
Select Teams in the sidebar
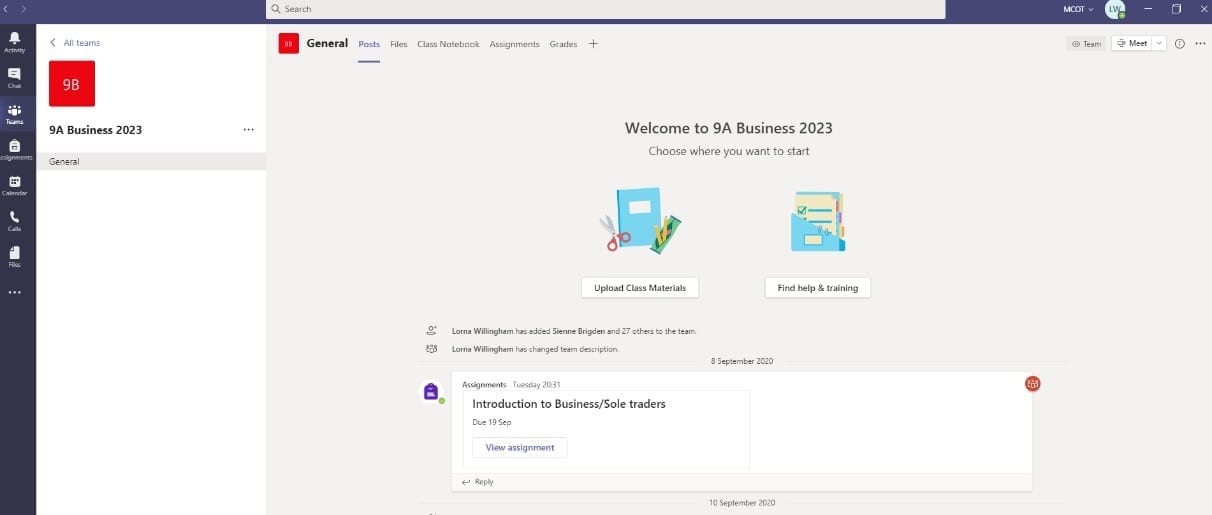point(14,114)
